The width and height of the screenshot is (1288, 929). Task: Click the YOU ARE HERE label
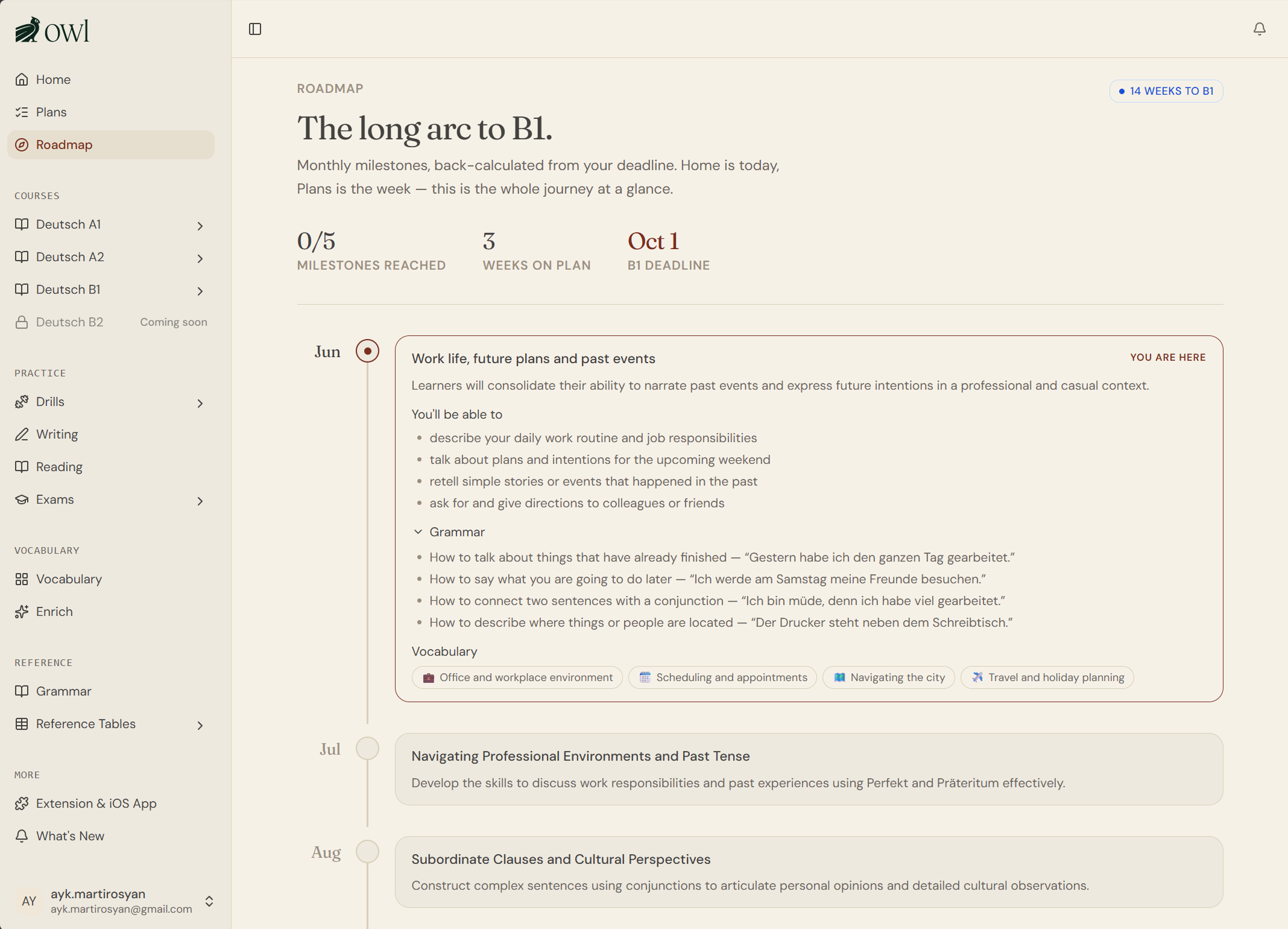[1168, 357]
